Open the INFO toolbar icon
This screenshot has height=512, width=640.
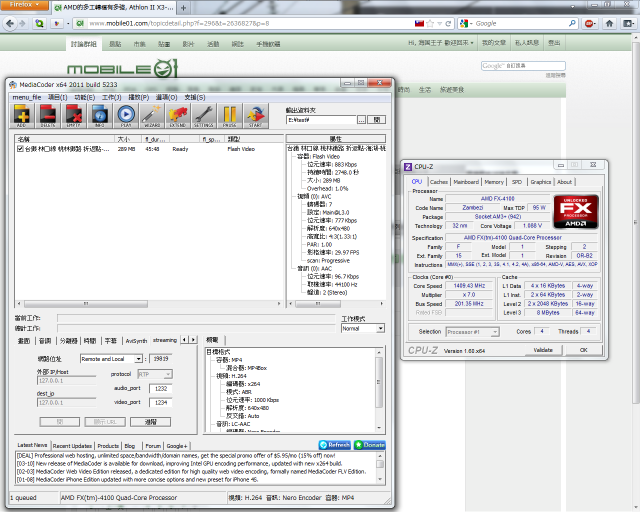[100, 116]
